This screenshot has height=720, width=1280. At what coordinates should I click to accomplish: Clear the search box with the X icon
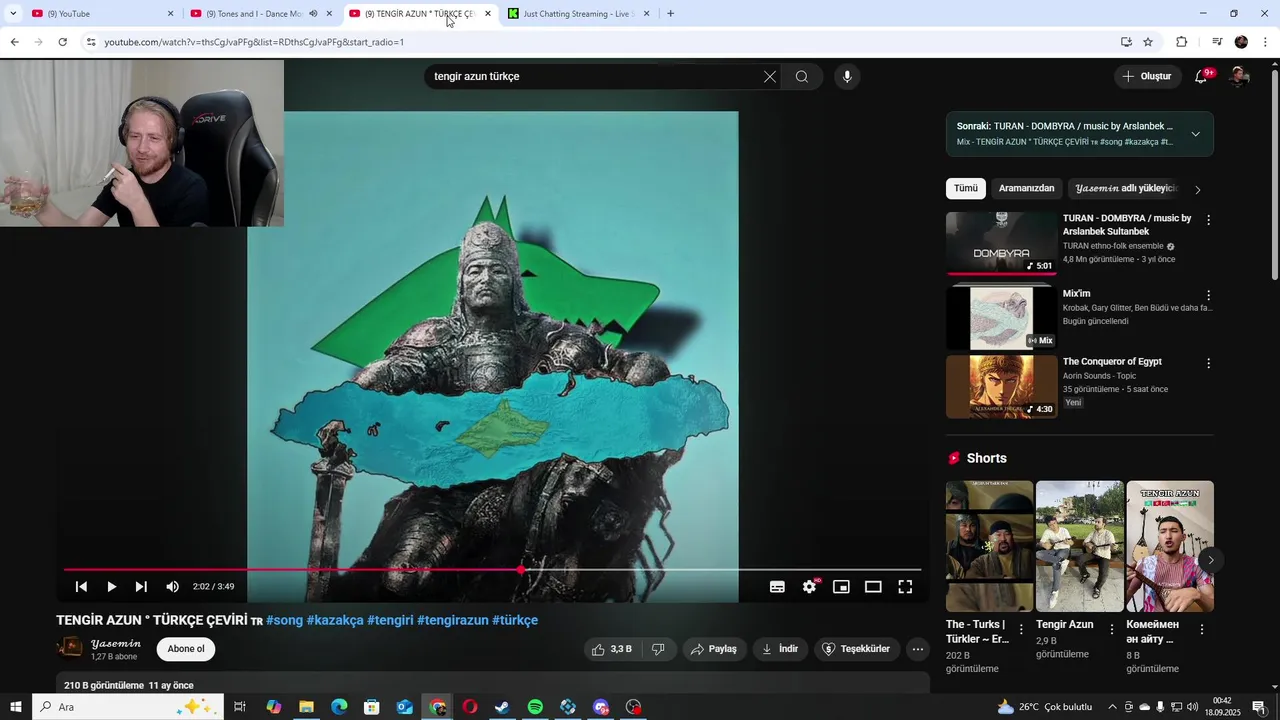(x=770, y=77)
